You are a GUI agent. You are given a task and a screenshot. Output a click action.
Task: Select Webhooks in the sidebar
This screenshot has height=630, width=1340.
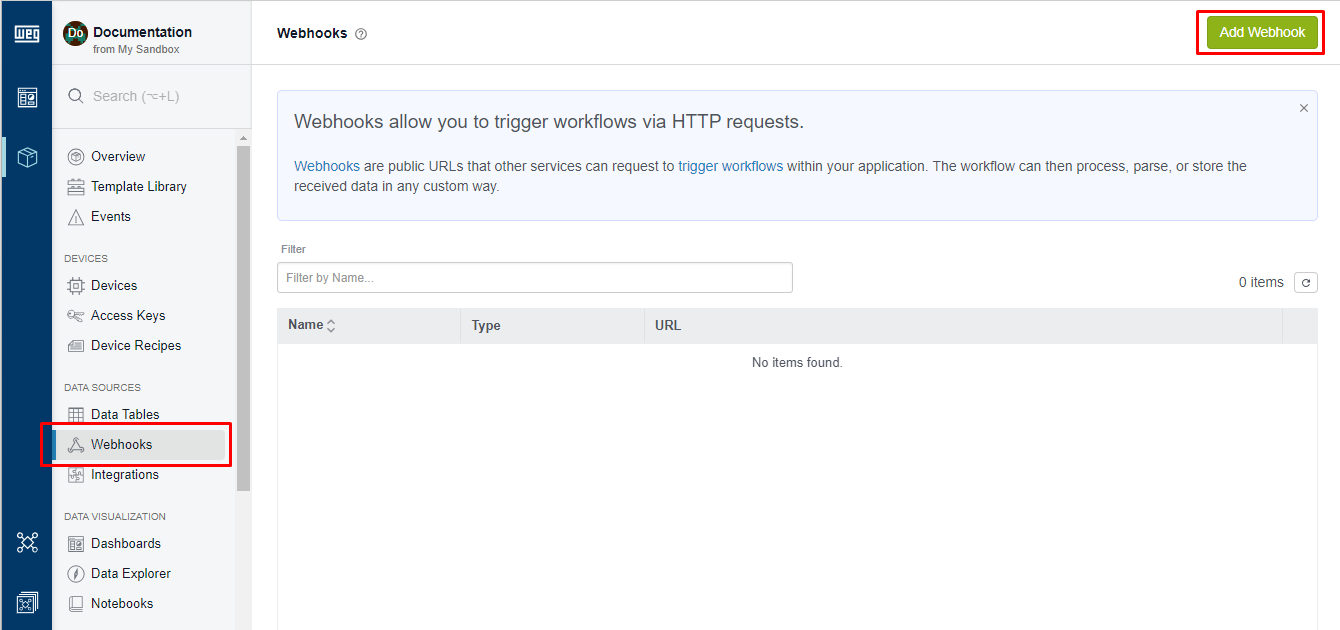(x=138, y=444)
